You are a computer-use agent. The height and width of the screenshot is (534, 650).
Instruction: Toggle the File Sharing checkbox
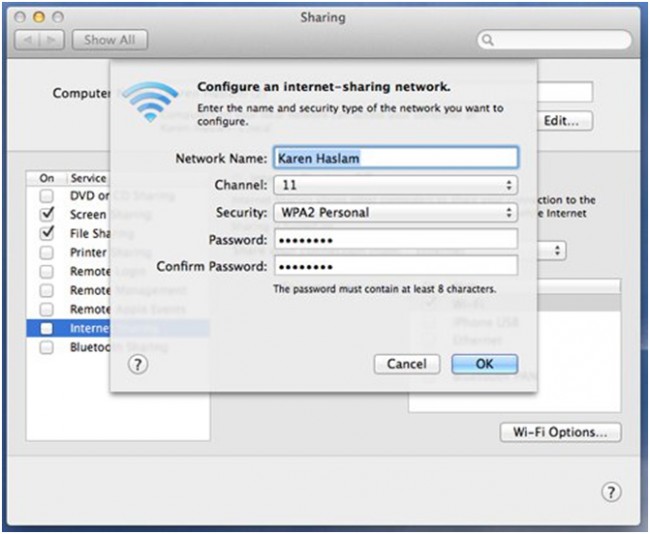tap(46, 233)
